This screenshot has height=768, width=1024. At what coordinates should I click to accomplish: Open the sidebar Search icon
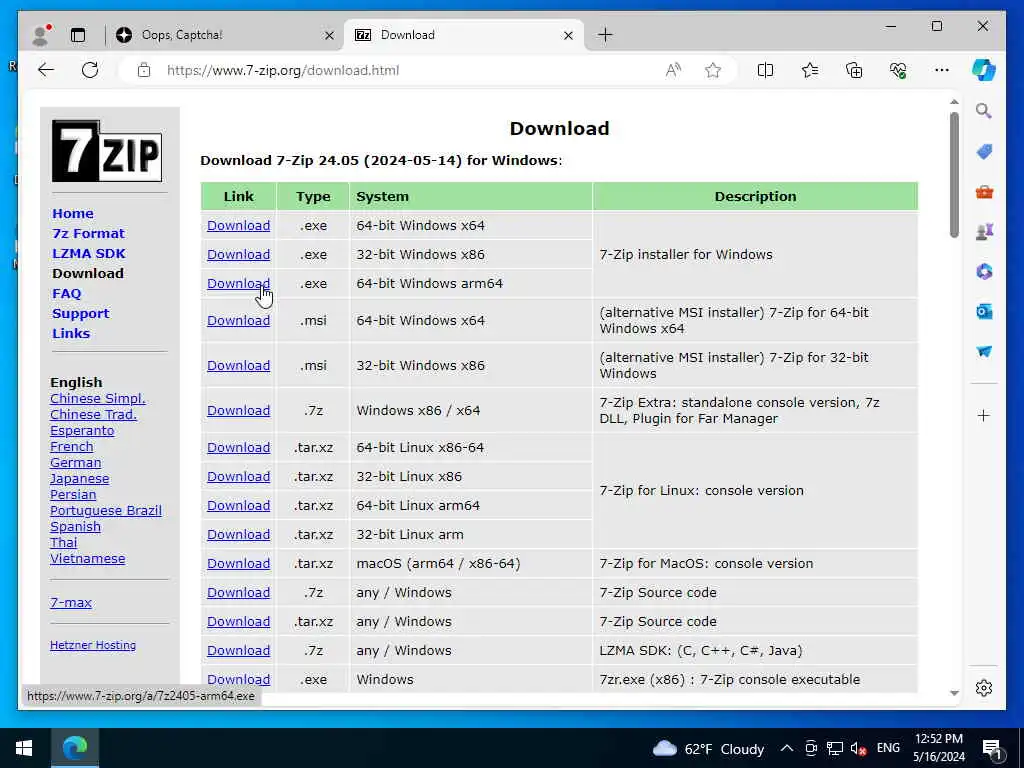coord(984,111)
